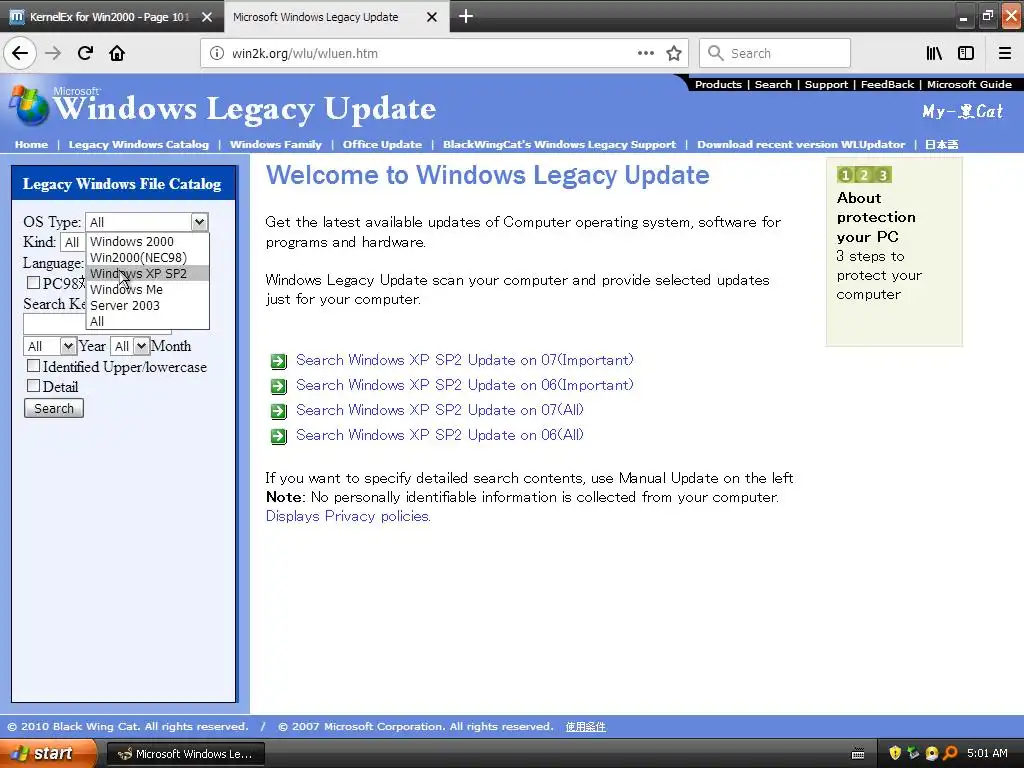Choose Win2000(NEC98) in OS Type list

pos(148,257)
